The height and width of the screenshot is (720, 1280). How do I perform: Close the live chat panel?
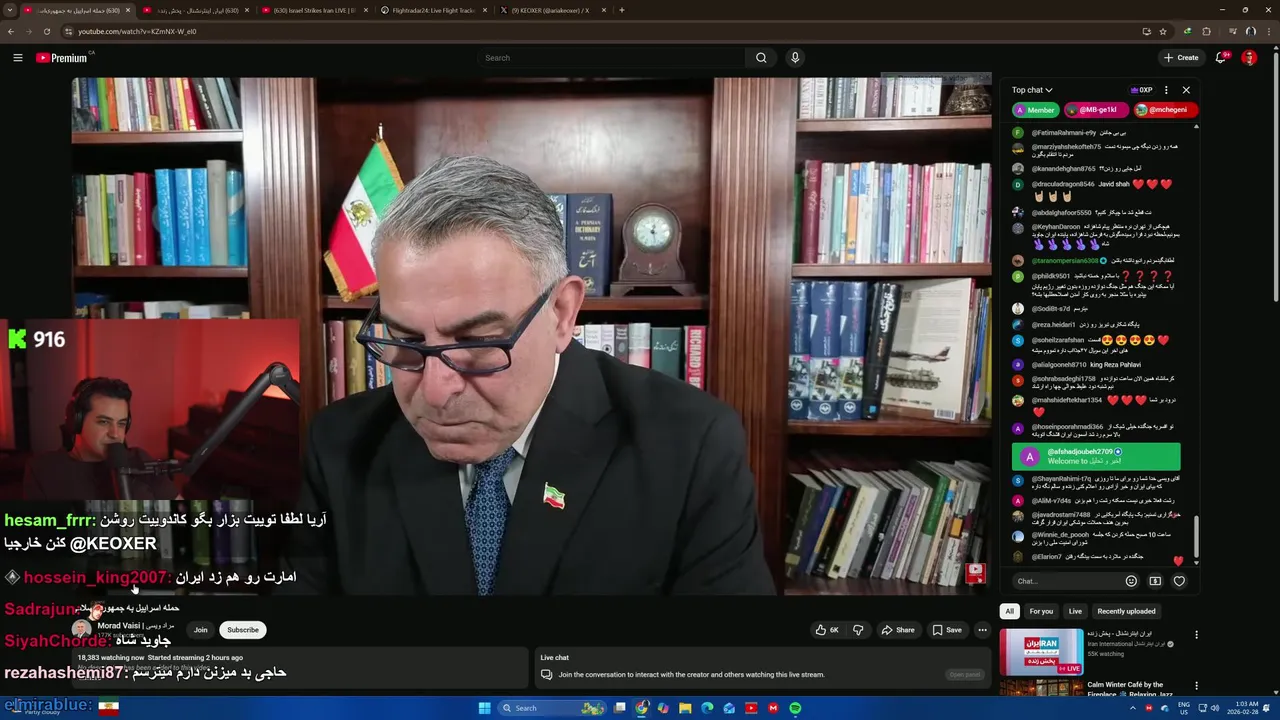tap(1186, 90)
